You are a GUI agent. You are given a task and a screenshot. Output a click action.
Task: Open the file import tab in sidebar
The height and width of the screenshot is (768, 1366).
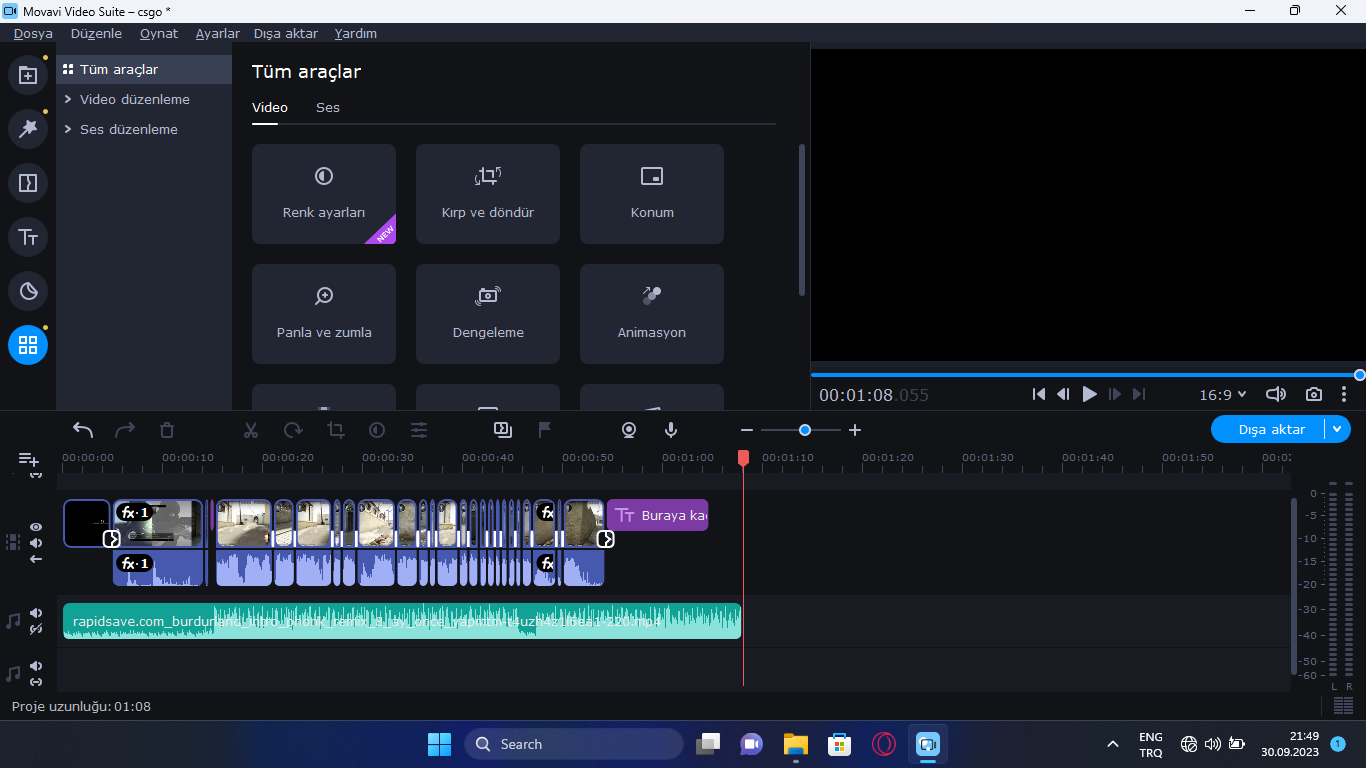(x=28, y=75)
